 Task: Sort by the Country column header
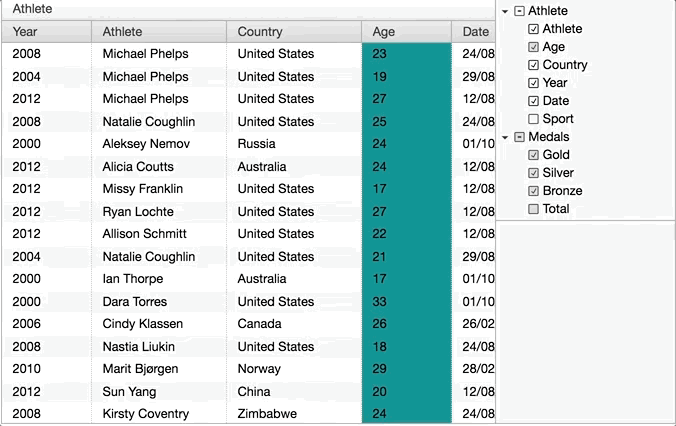[x=294, y=31]
